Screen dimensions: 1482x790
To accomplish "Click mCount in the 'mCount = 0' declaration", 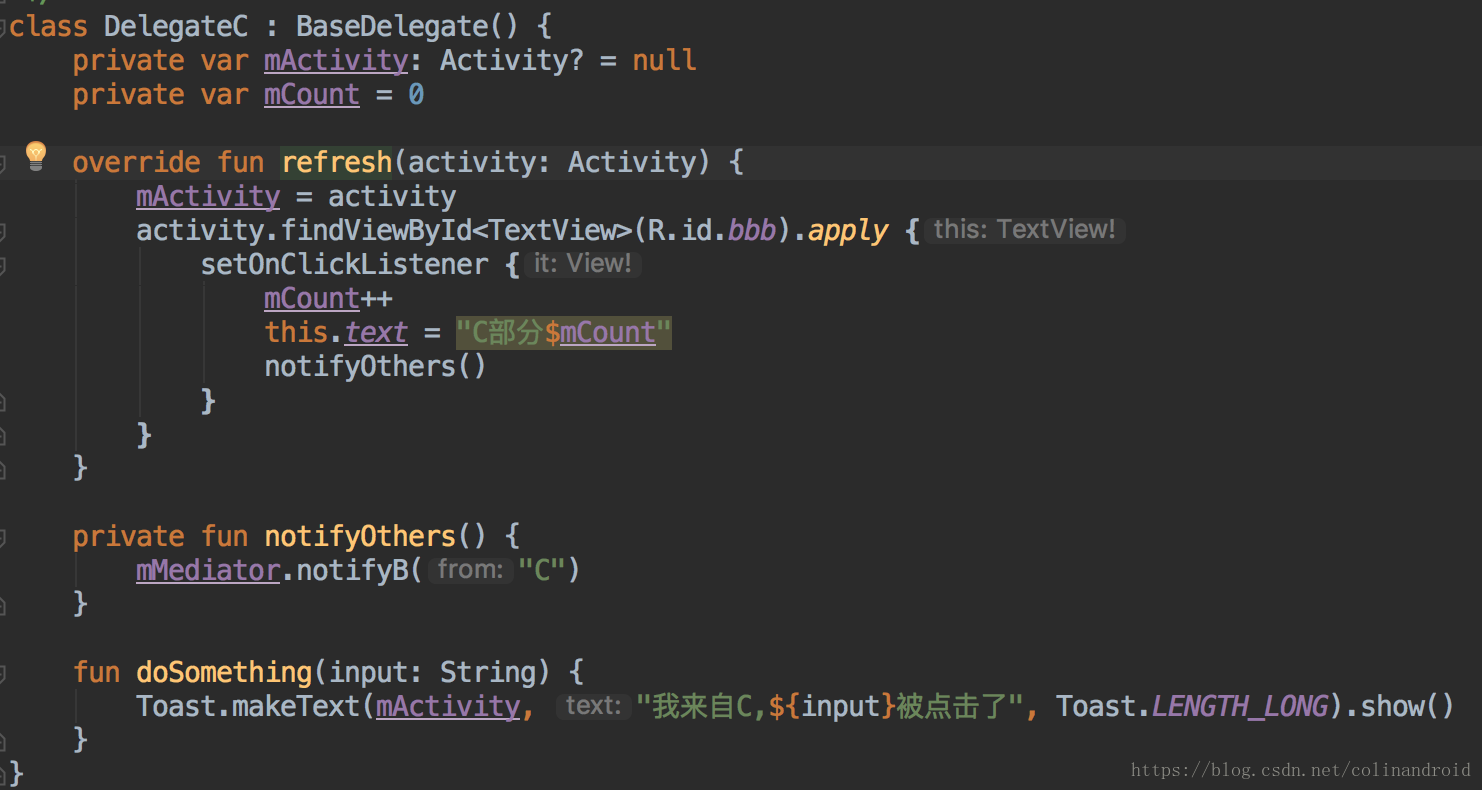I will (x=312, y=95).
